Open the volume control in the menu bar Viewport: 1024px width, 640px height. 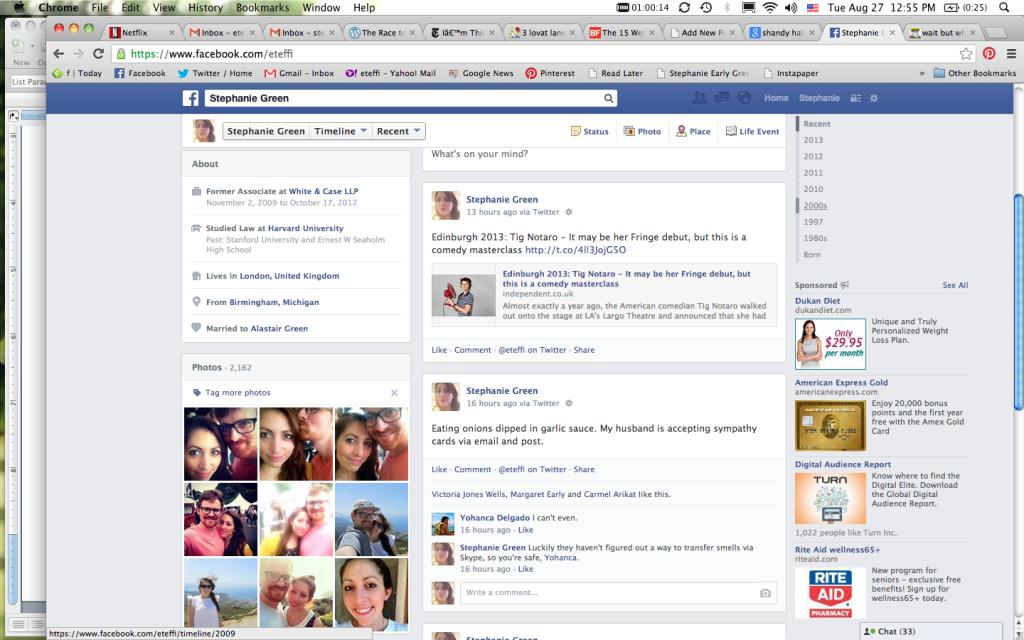[790, 8]
